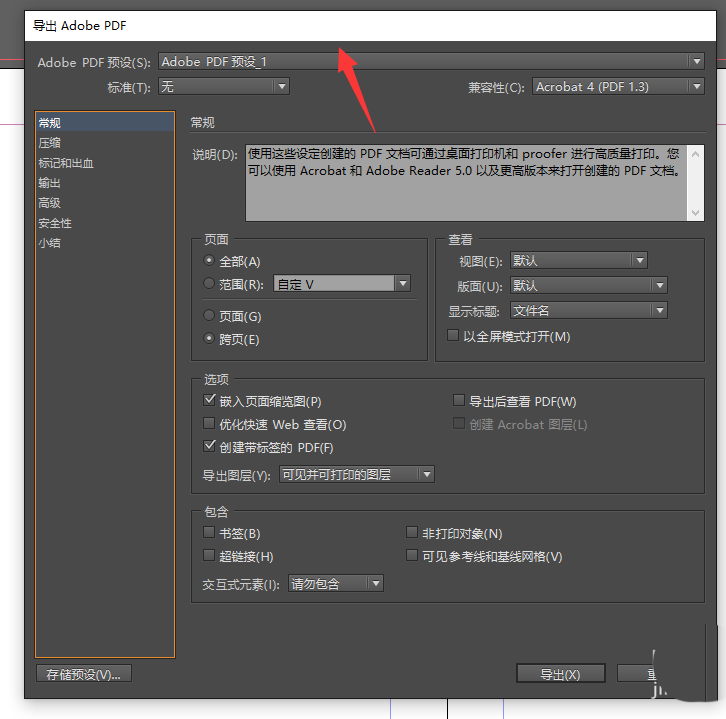Open the 版面(U) dropdown
Screen dimensions: 726x719
point(588,285)
